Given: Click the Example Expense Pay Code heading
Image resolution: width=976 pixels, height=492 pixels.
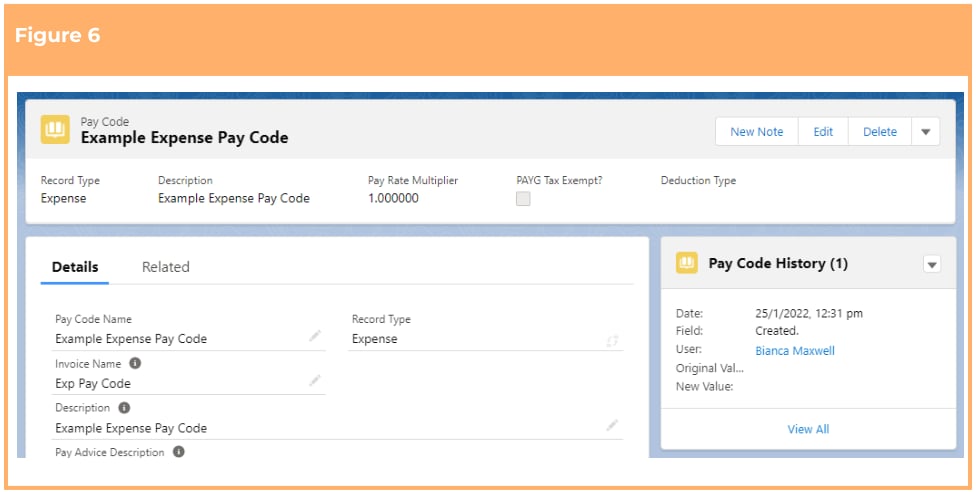Looking at the screenshot, I should tap(184, 138).
